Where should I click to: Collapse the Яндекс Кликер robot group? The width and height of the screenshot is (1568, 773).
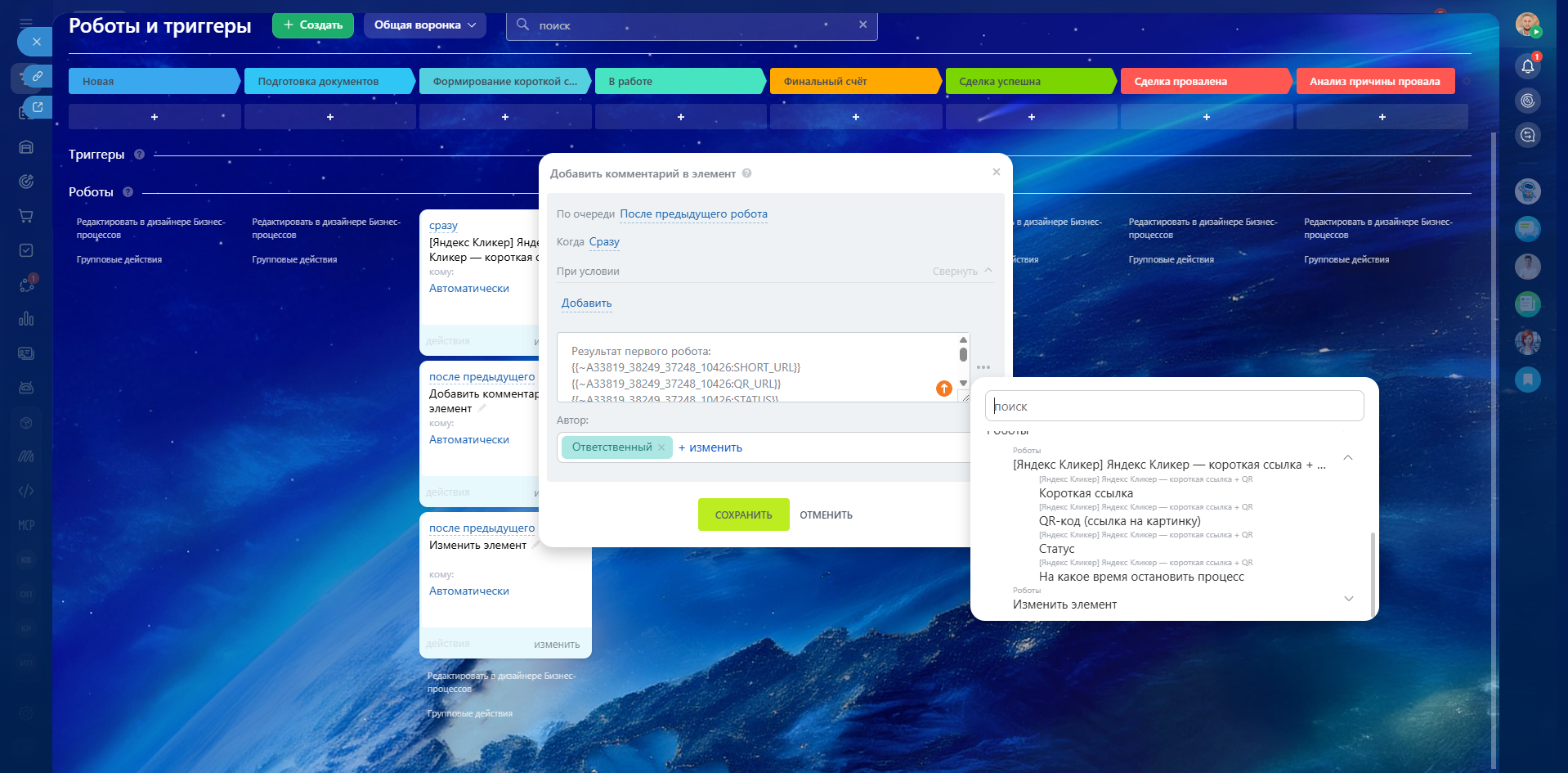coord(1348,458)
